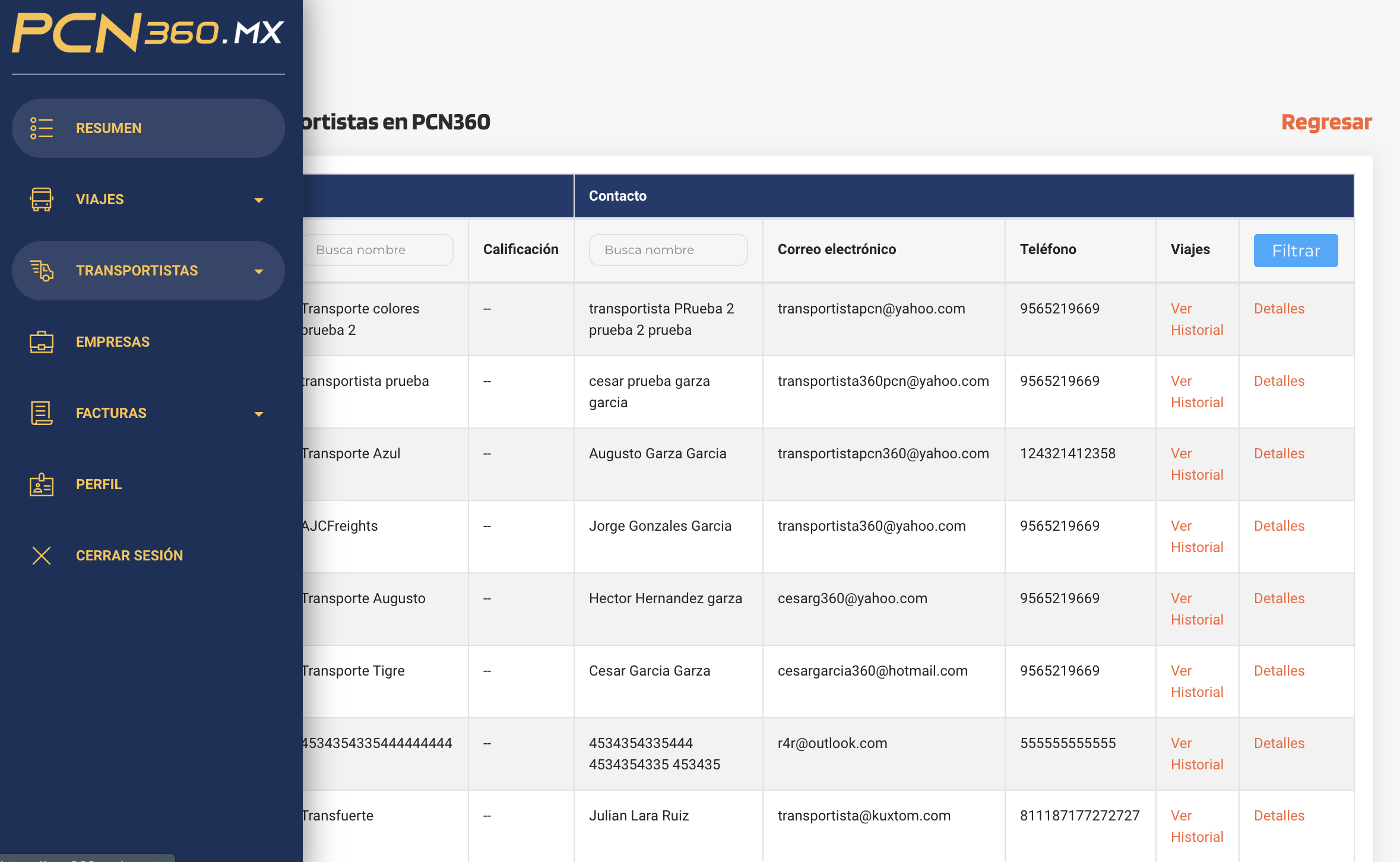Select email transportista360pcn@yahoo.com

coord(883,381)
